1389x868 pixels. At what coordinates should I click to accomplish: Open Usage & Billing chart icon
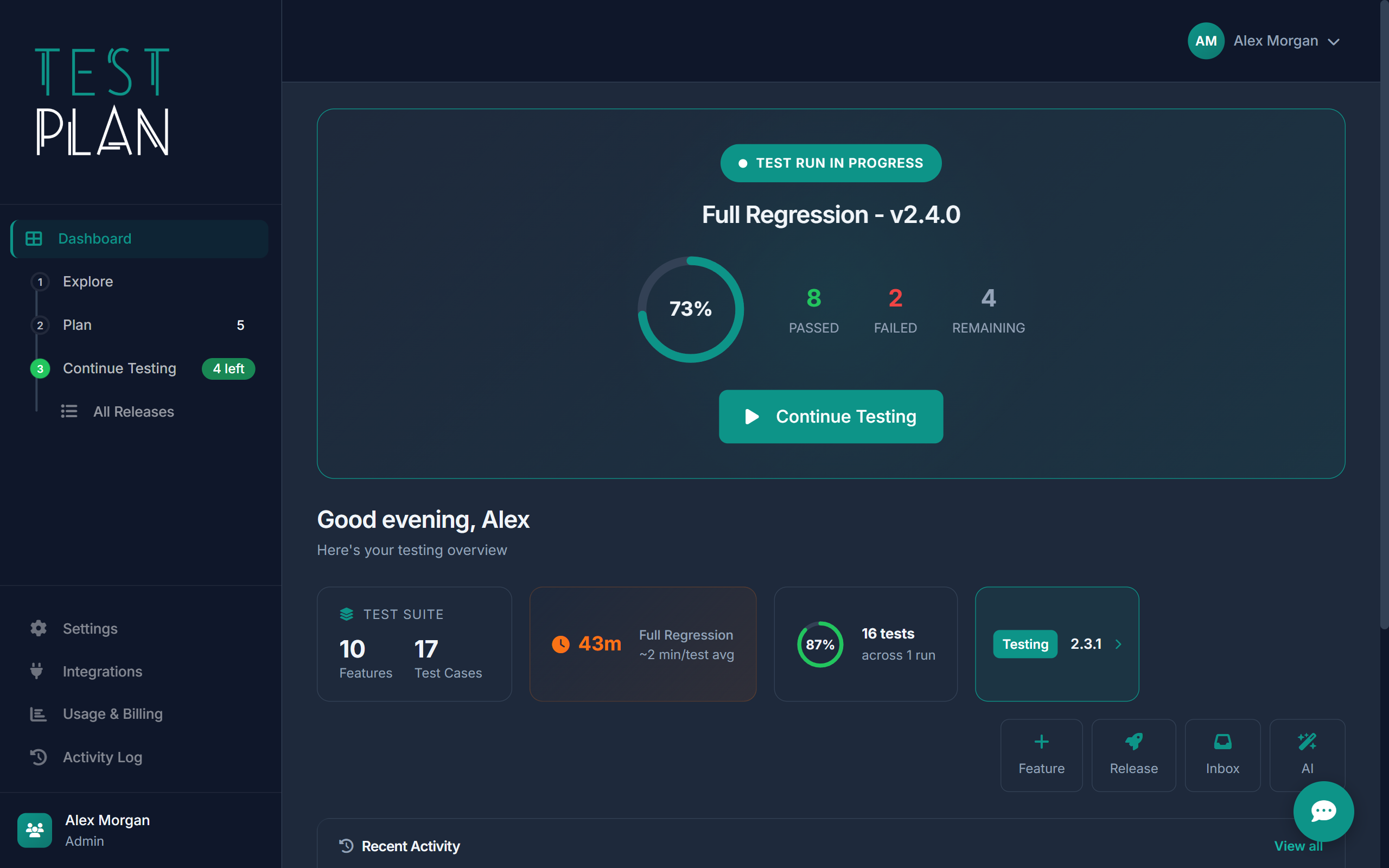[x=38, y=713]
